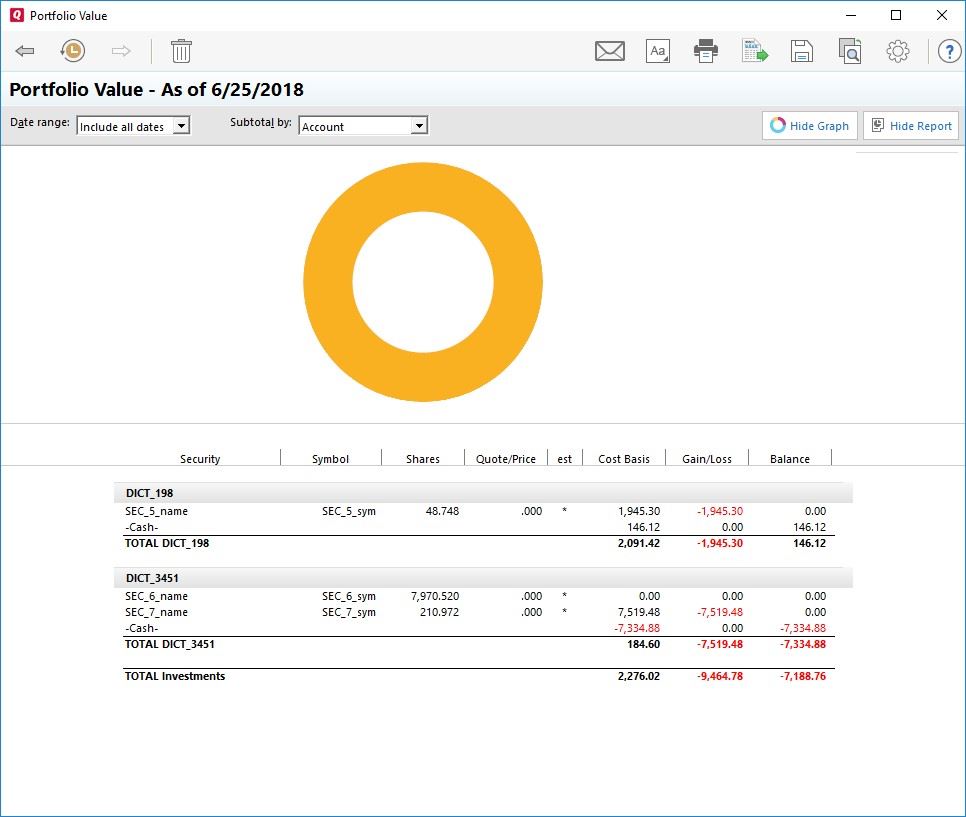
Task: Open the find and replace preview icon
Action: tap(850, 51)
